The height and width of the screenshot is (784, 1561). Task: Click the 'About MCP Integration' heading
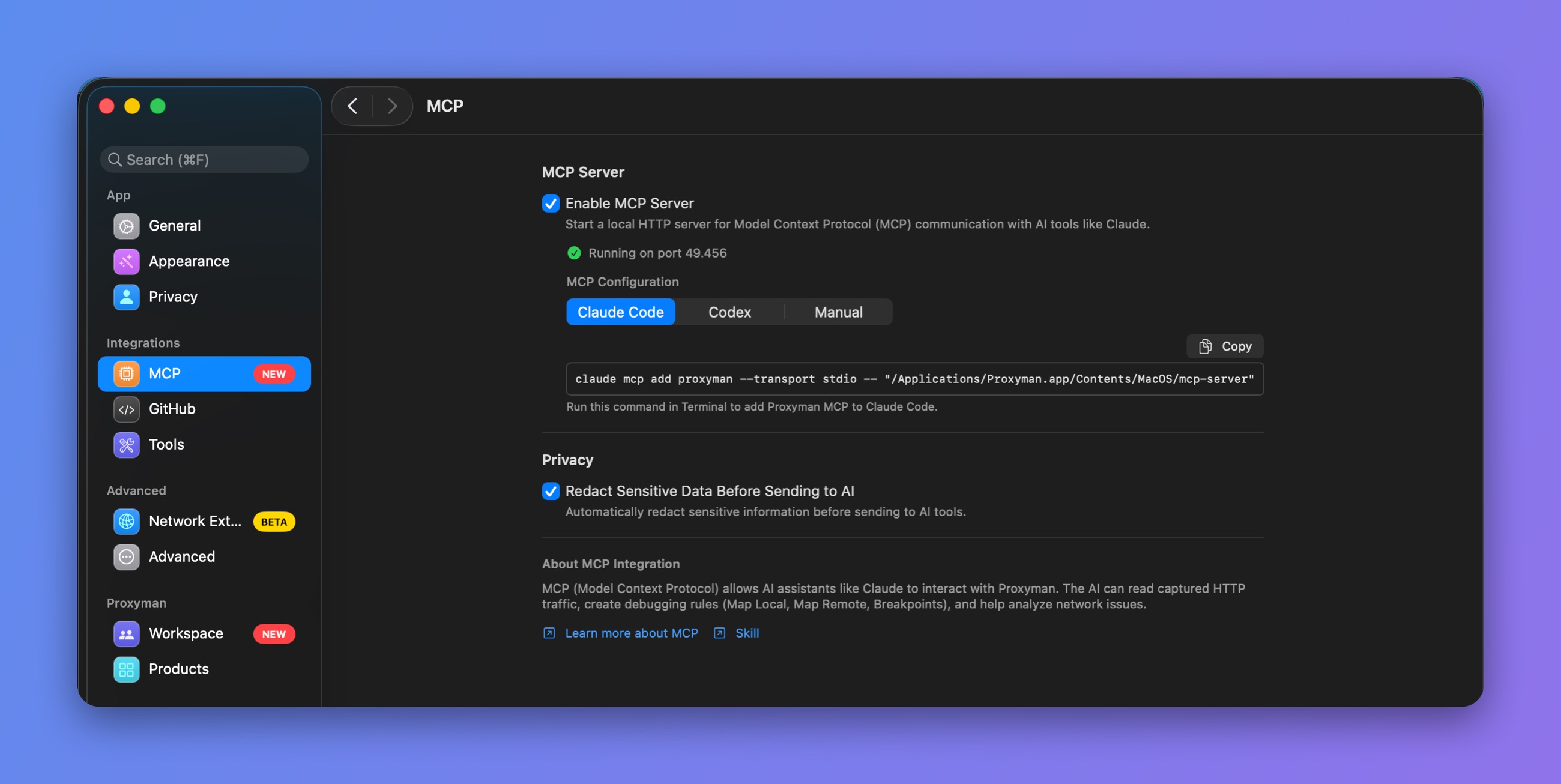tap(611, 564)
